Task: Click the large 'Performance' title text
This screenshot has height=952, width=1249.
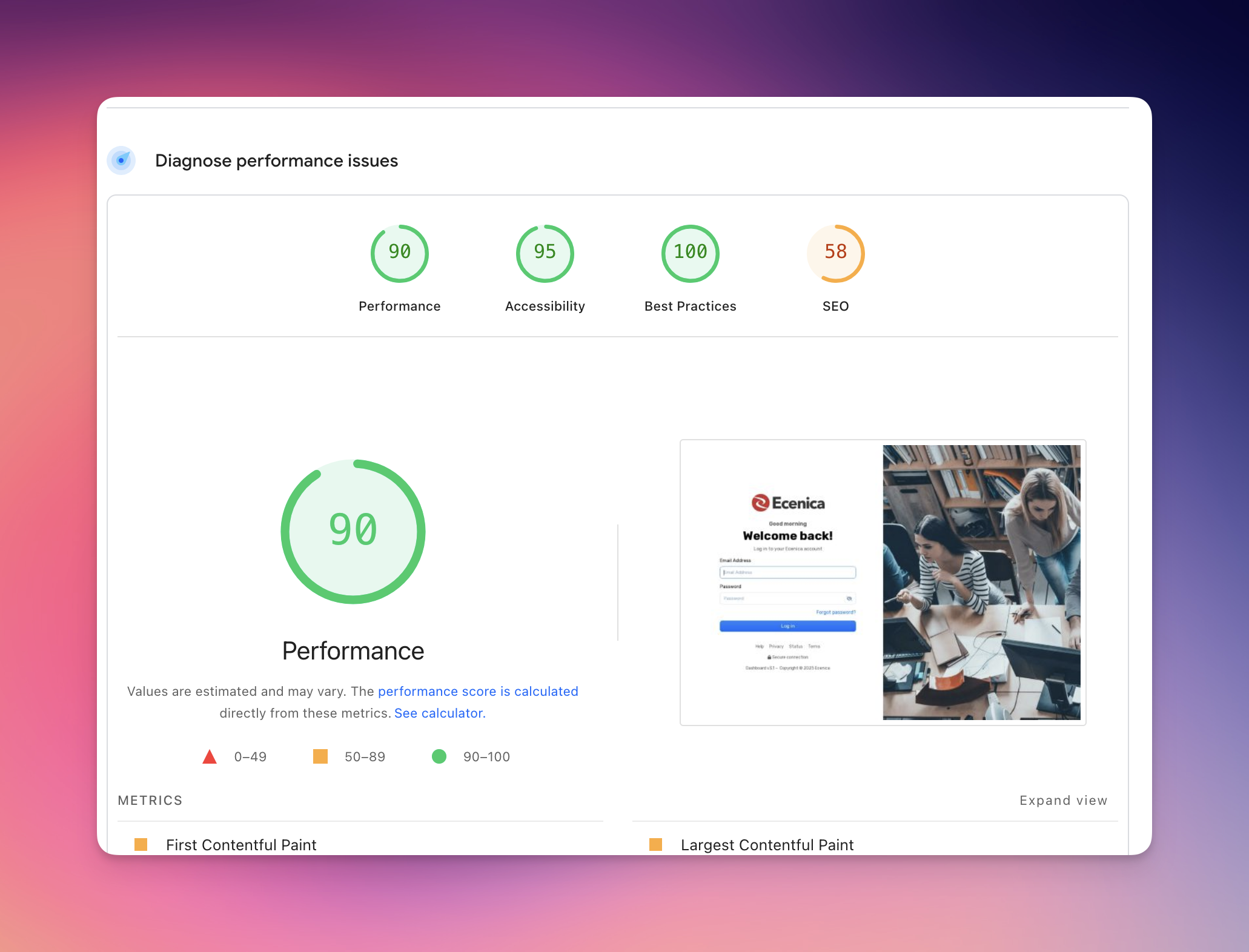Action: coord(353,651)
